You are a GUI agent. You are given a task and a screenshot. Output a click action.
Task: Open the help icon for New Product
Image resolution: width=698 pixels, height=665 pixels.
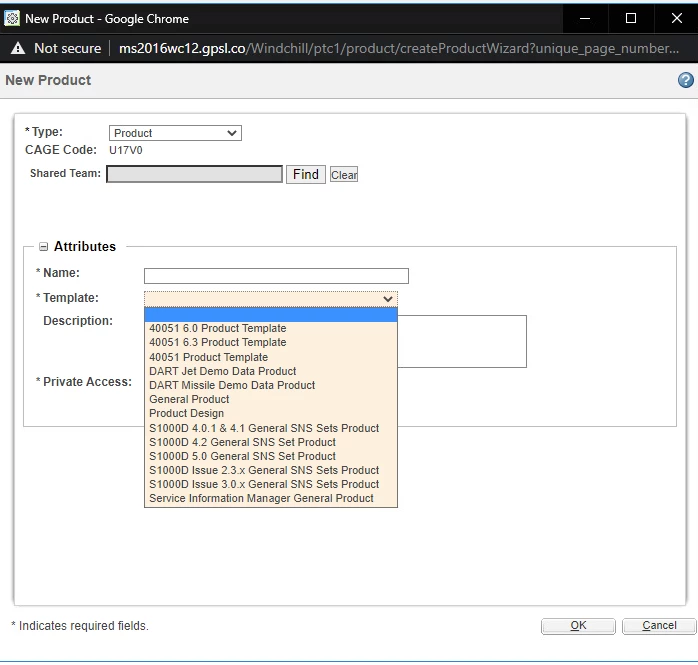686,80
